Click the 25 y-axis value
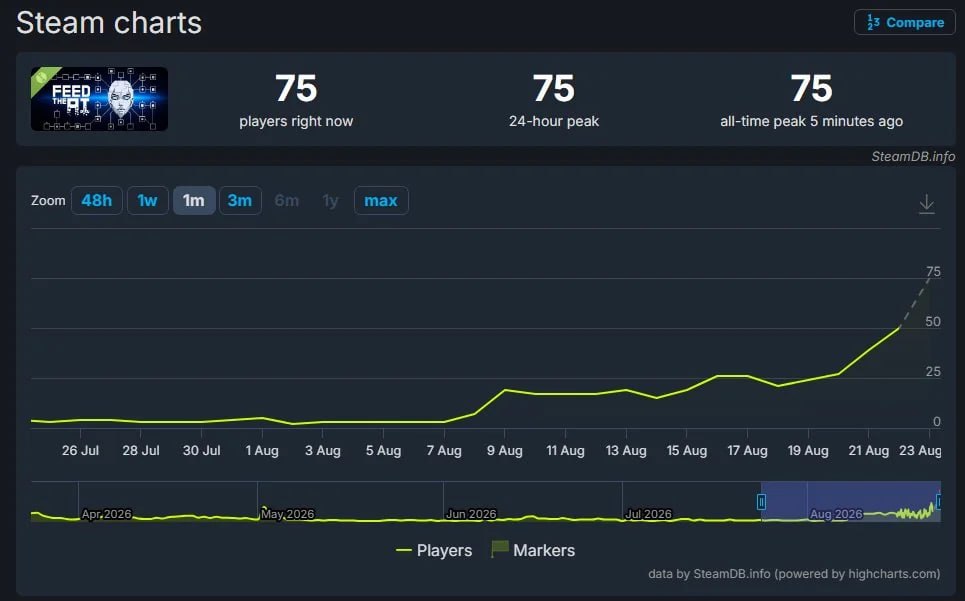Image resolution: width=965 pixels, height=601 pixels. point(933,372)
